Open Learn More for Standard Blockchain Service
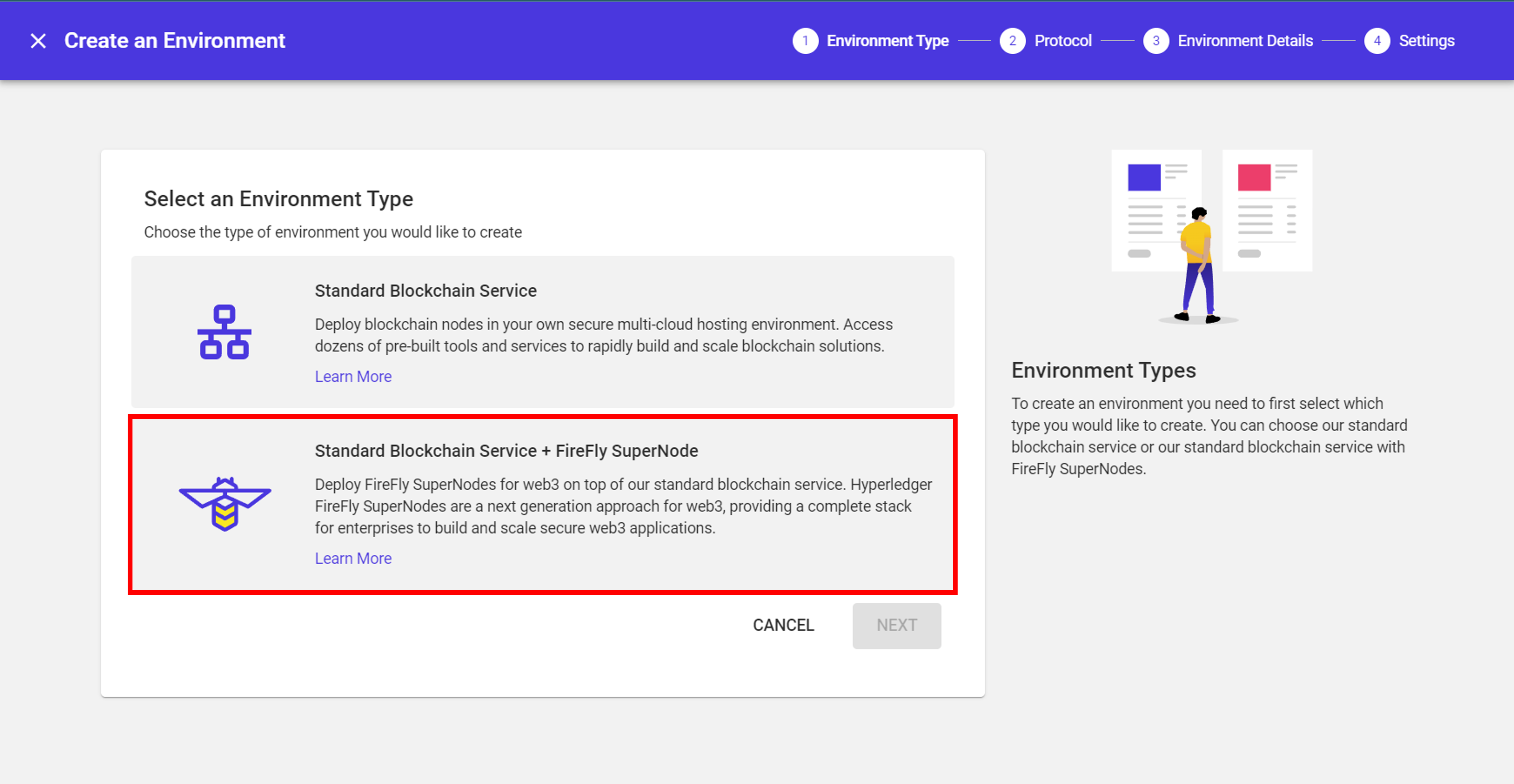The height and width of the screenshot is (784, 1514). [353, 376]
